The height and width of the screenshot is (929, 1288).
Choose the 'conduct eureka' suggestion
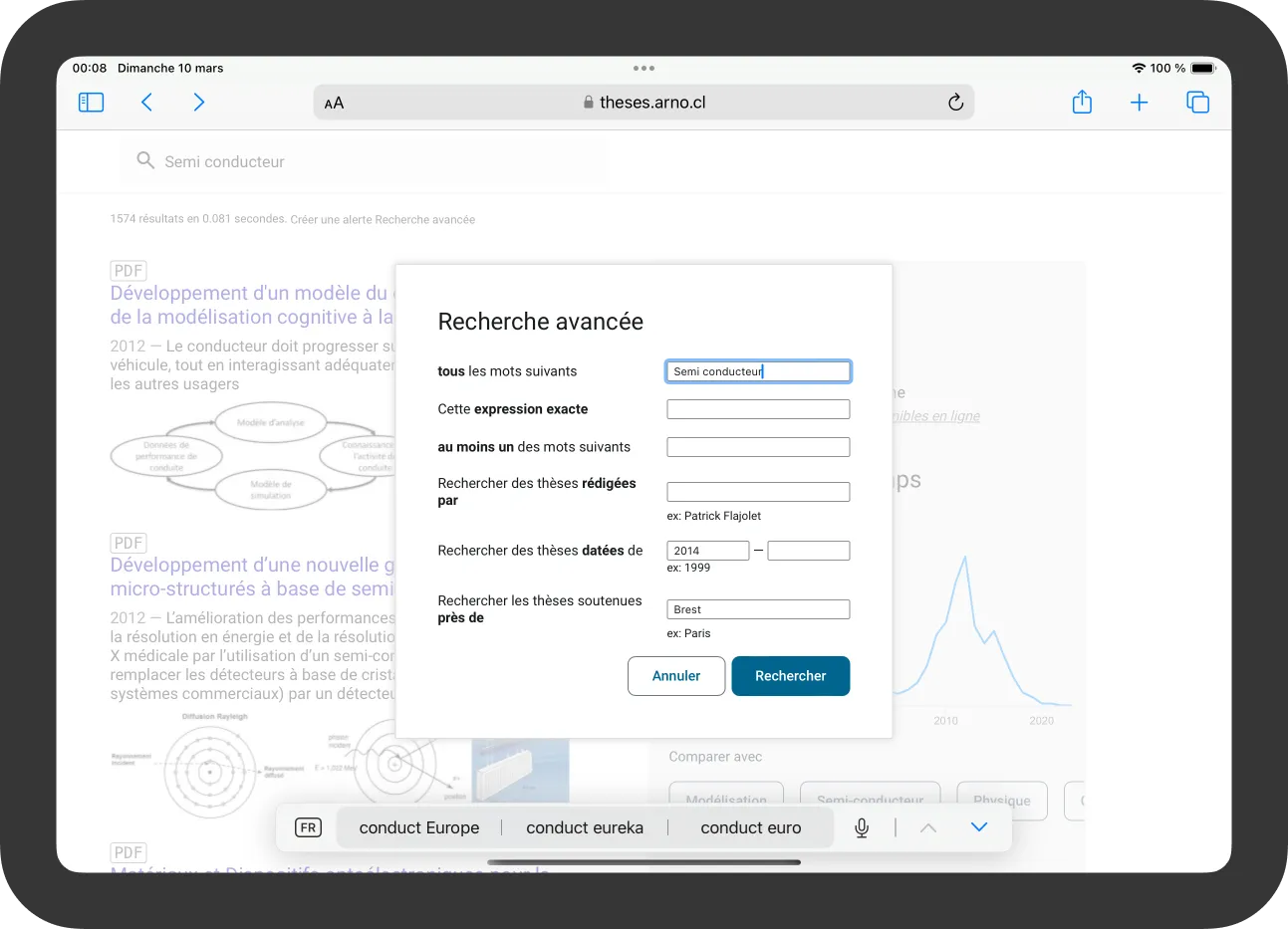585,827
